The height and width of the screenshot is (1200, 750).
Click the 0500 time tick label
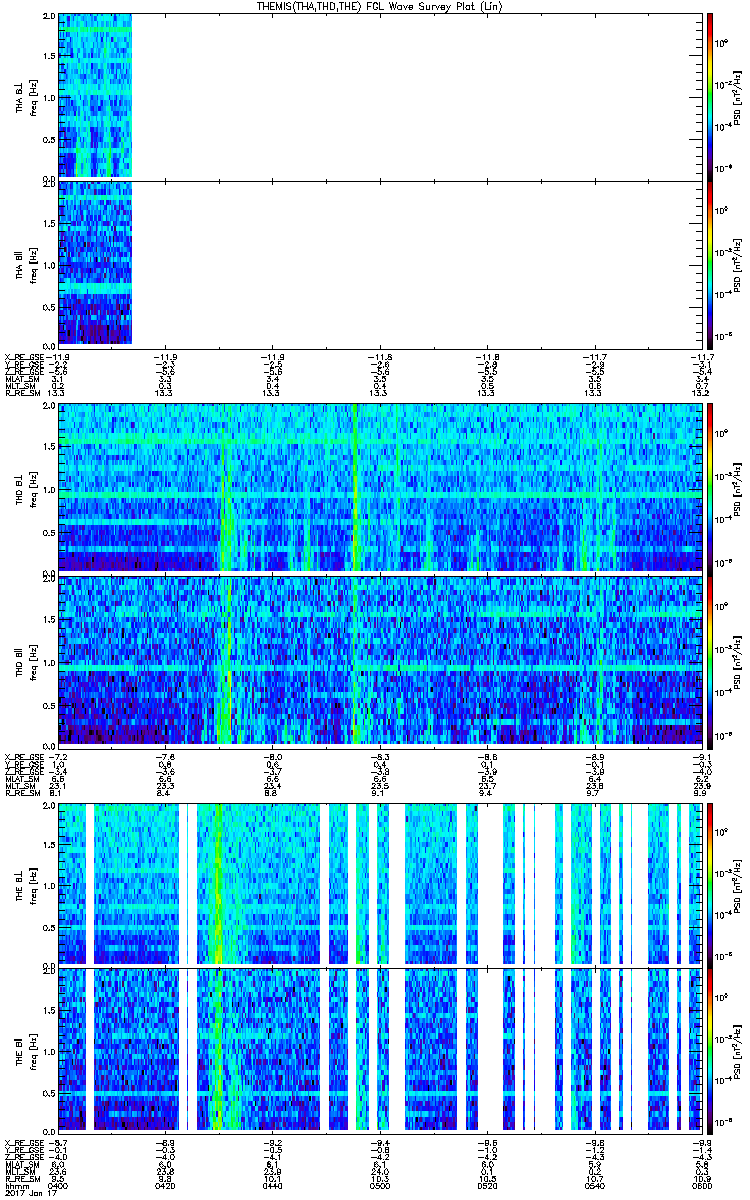(x=379, y=1184)
